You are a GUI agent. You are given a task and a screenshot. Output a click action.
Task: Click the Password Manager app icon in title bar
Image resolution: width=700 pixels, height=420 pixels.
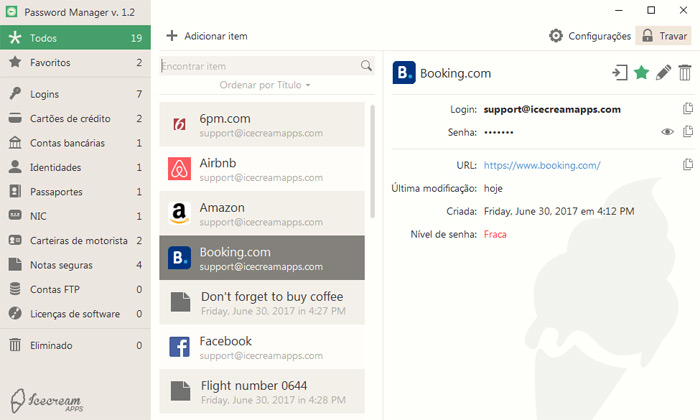coord(12,12)
